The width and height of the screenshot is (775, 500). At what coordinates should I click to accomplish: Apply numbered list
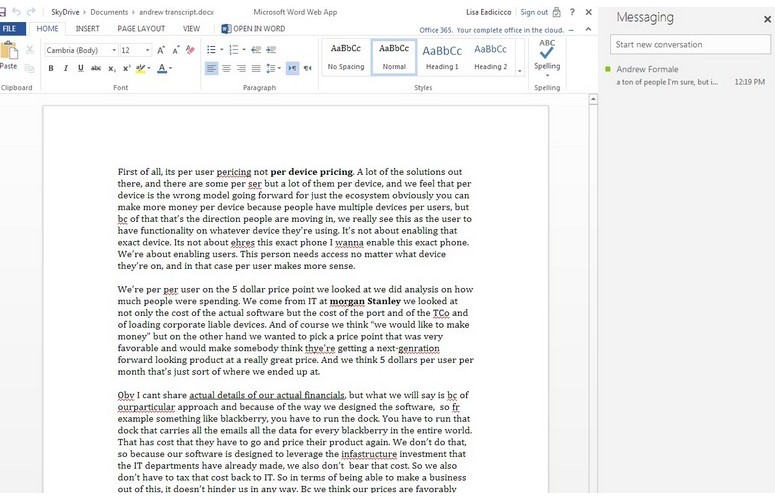234,50
